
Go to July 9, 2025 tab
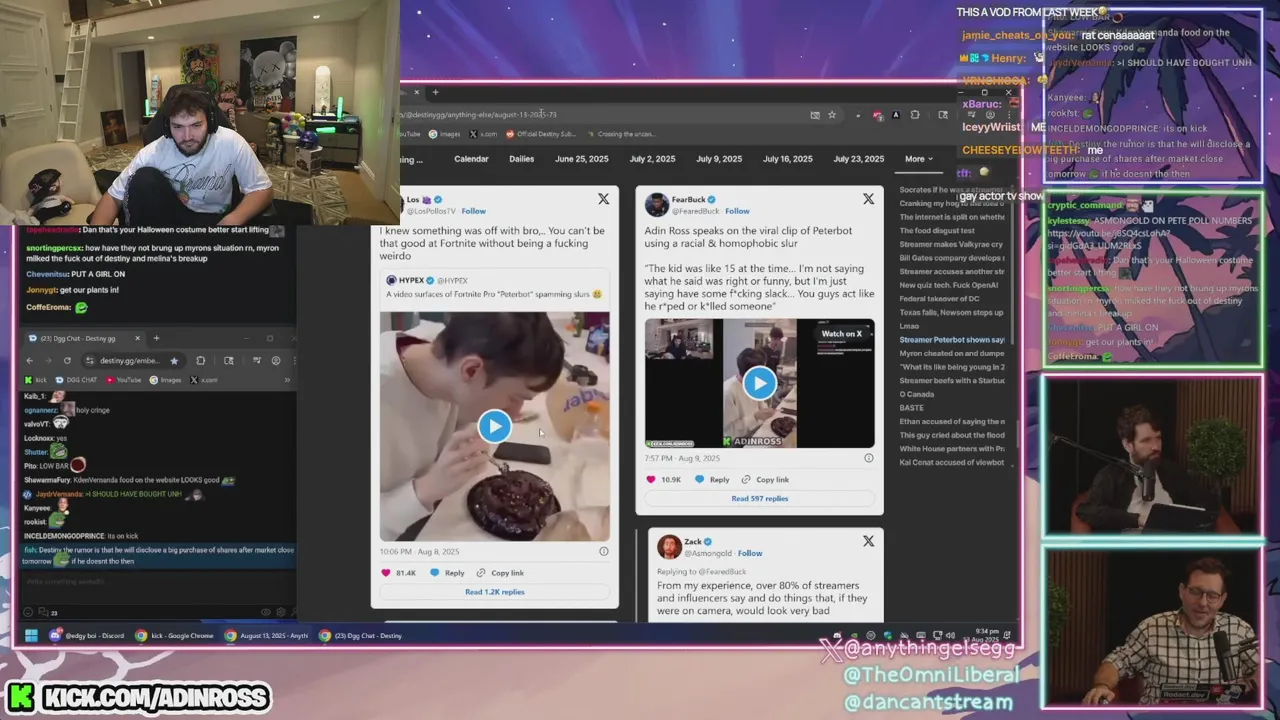(x=719, y=159)
